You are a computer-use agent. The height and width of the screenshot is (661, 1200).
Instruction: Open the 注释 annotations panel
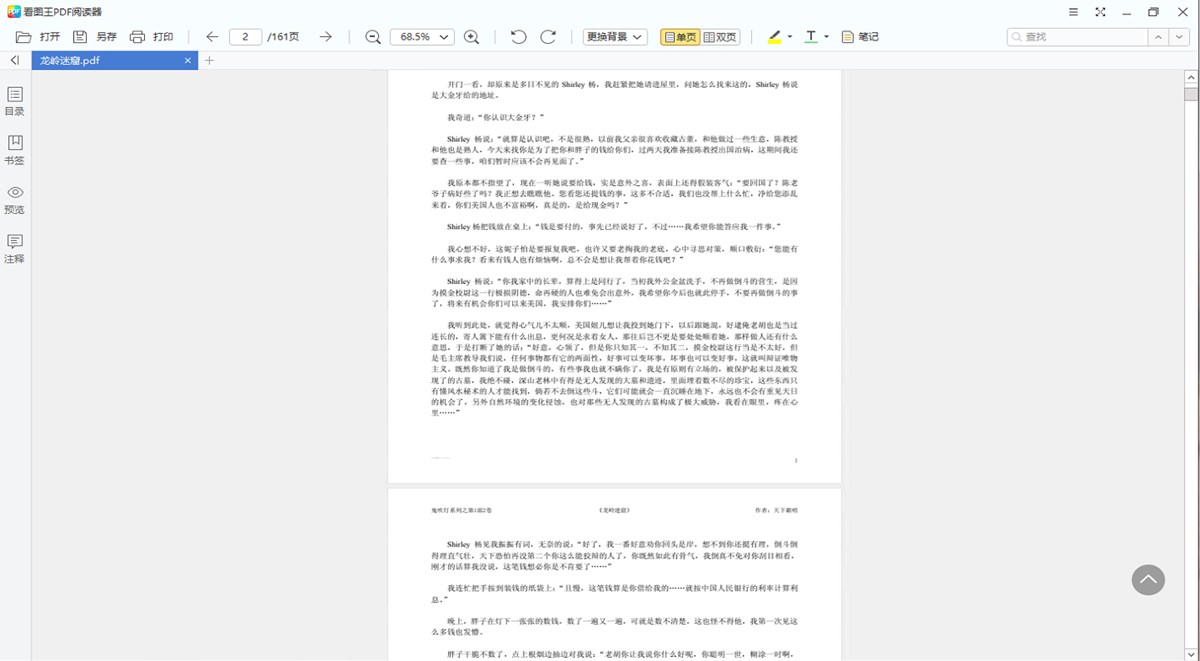pos(14,250)
